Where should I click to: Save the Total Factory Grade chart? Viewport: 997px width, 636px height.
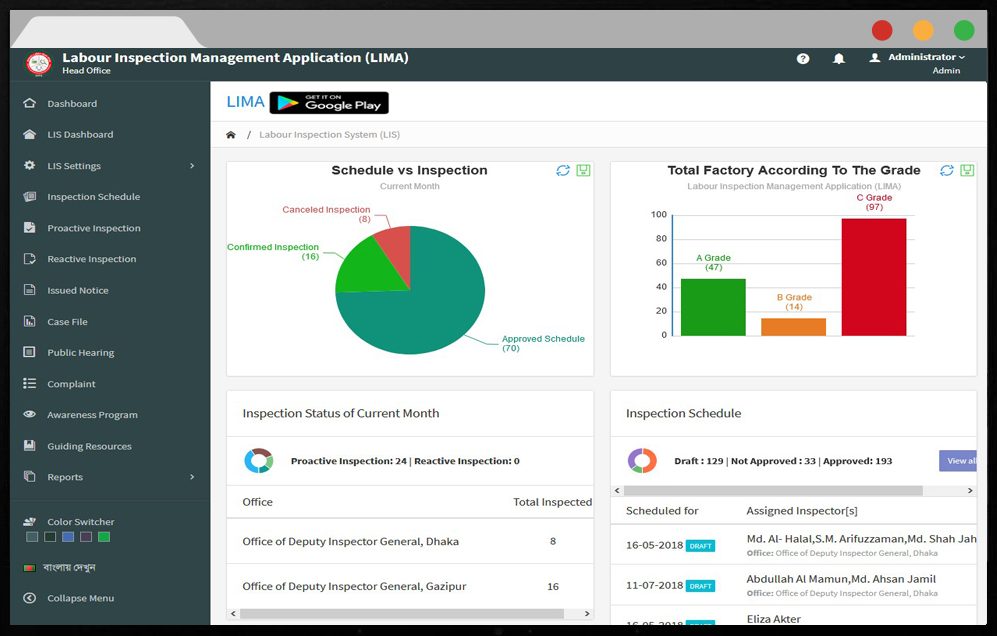click(967, 170)
